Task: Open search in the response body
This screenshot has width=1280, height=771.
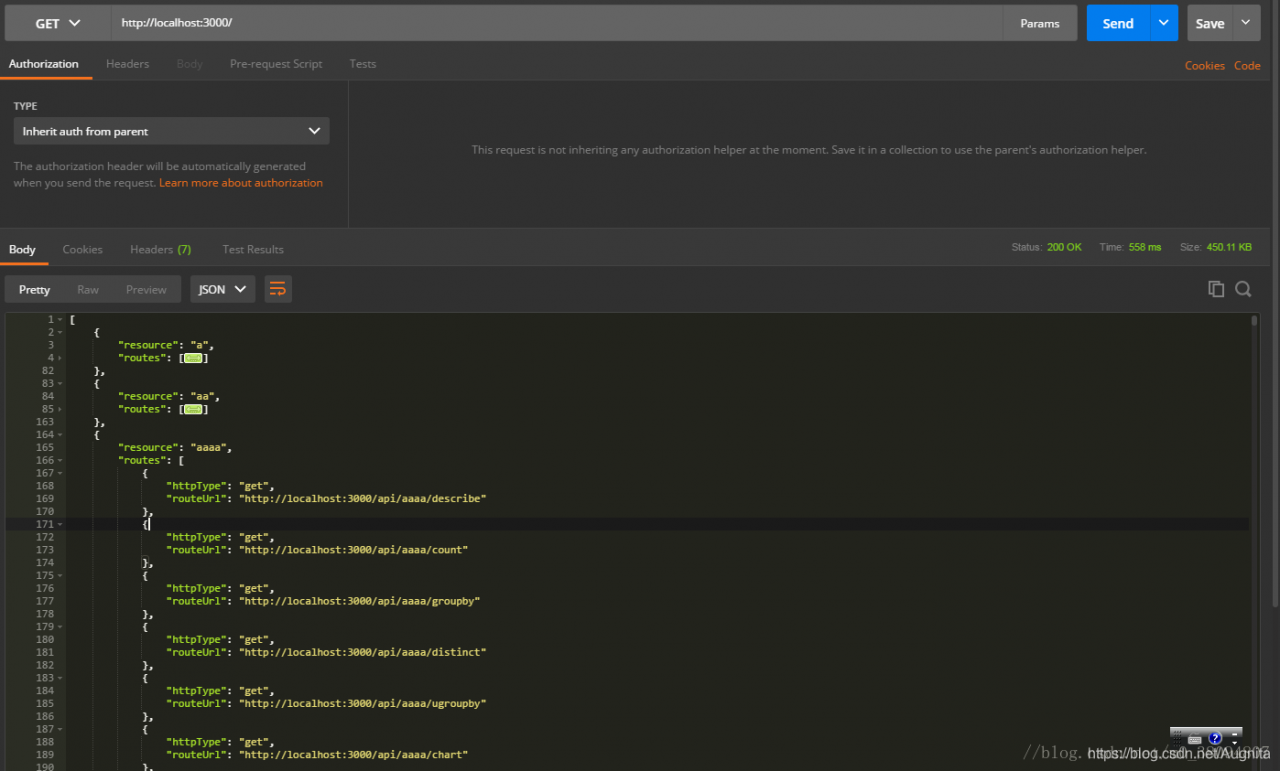Action: click(x=1243, y=289)
